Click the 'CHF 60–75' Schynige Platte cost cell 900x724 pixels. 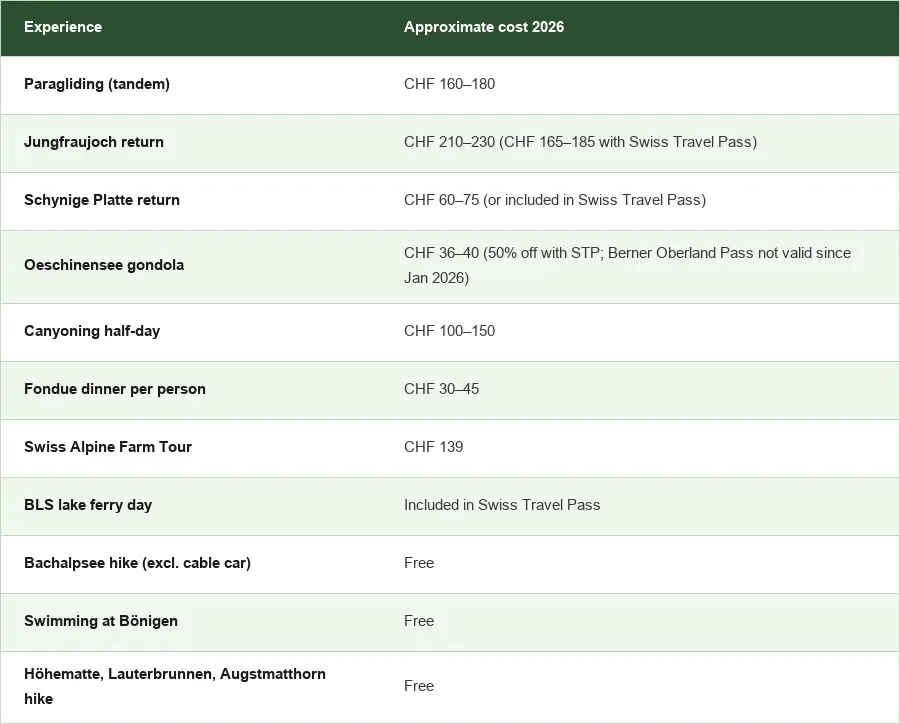click(x=555, y=200)
